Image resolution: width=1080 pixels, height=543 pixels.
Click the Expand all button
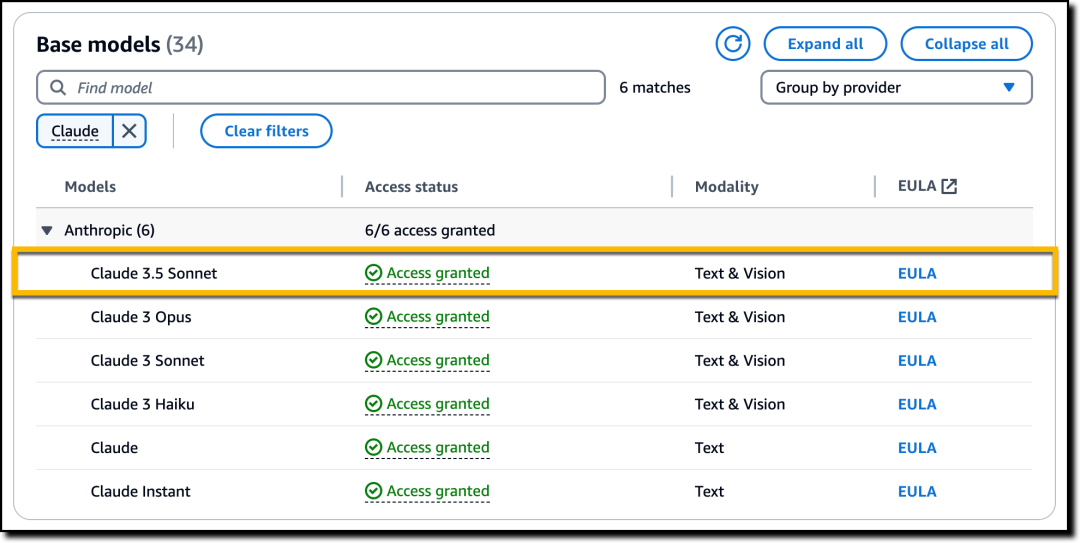[825, 44]
